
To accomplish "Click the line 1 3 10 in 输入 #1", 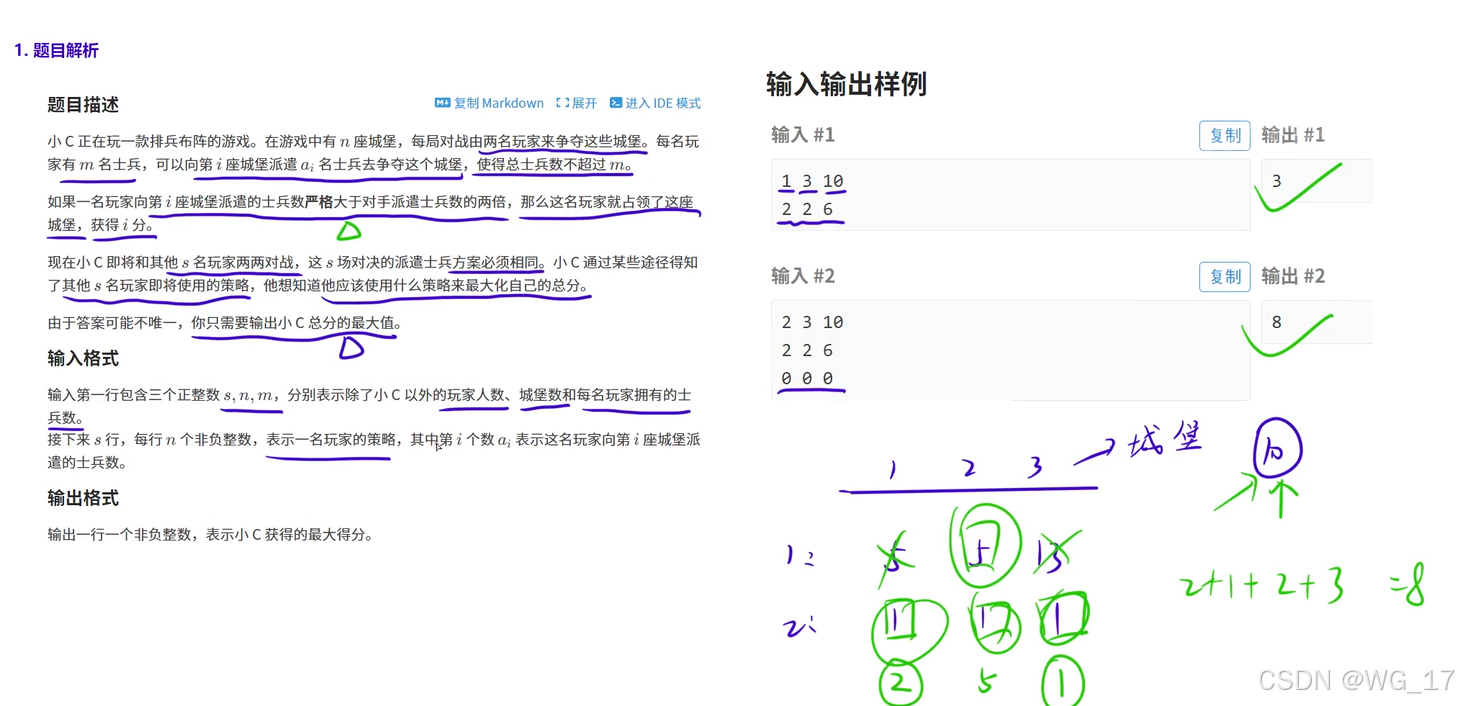I will click(x=812, y=181).
